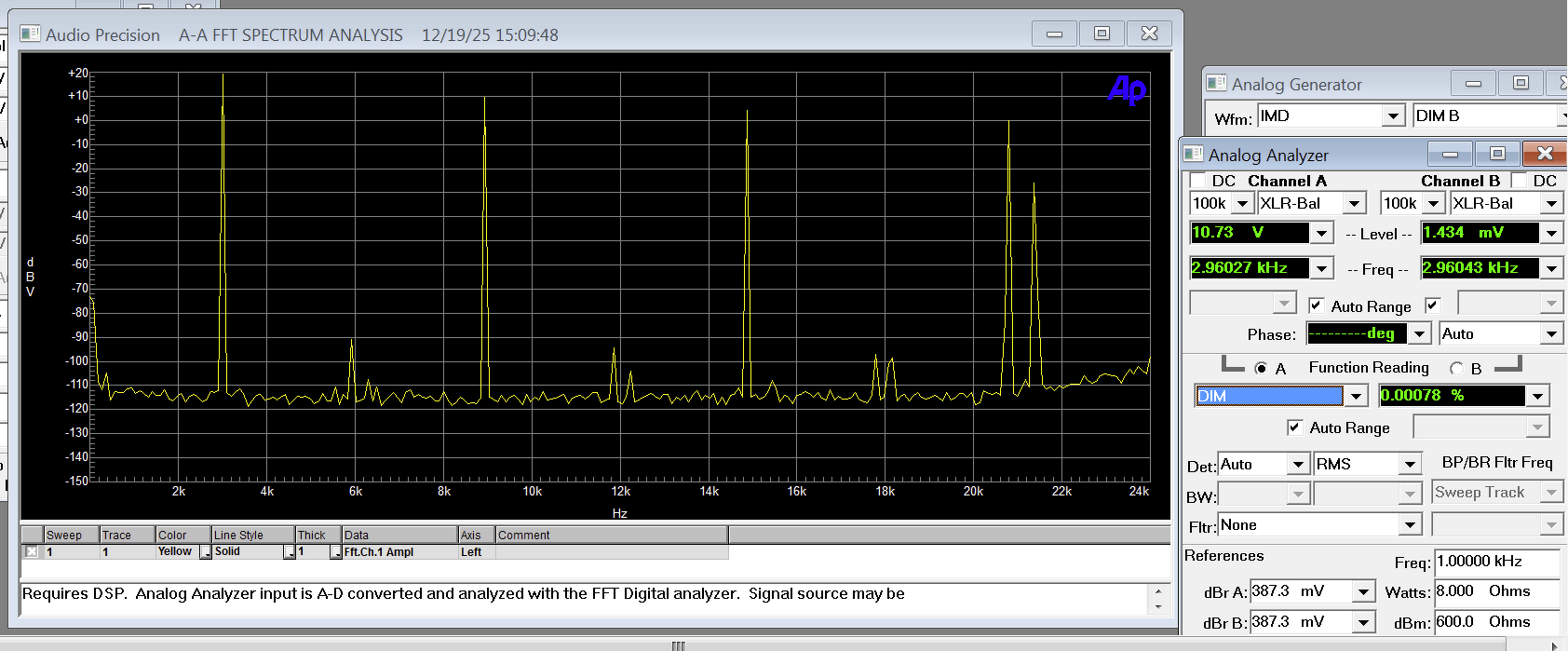Open dBr B reference units dropdown
This screenshot has width=1568, height=651.
[1364, 622]
